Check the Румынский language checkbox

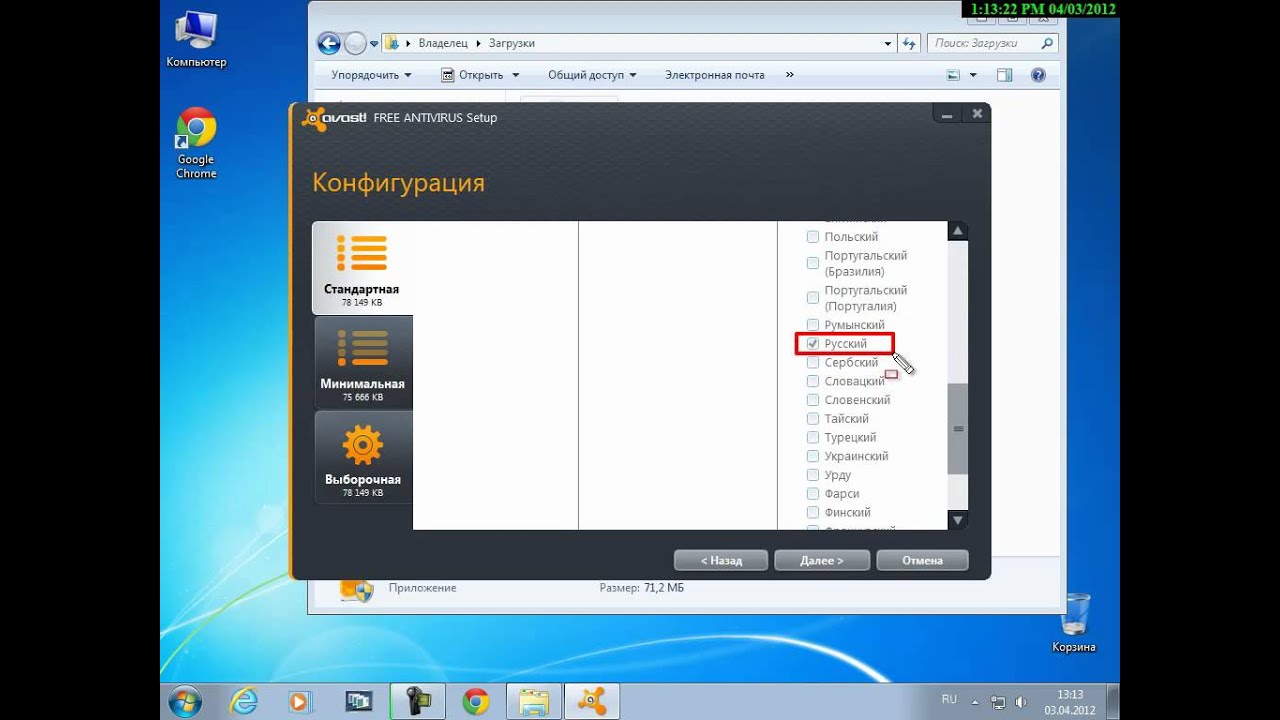(x=813, y=325)
